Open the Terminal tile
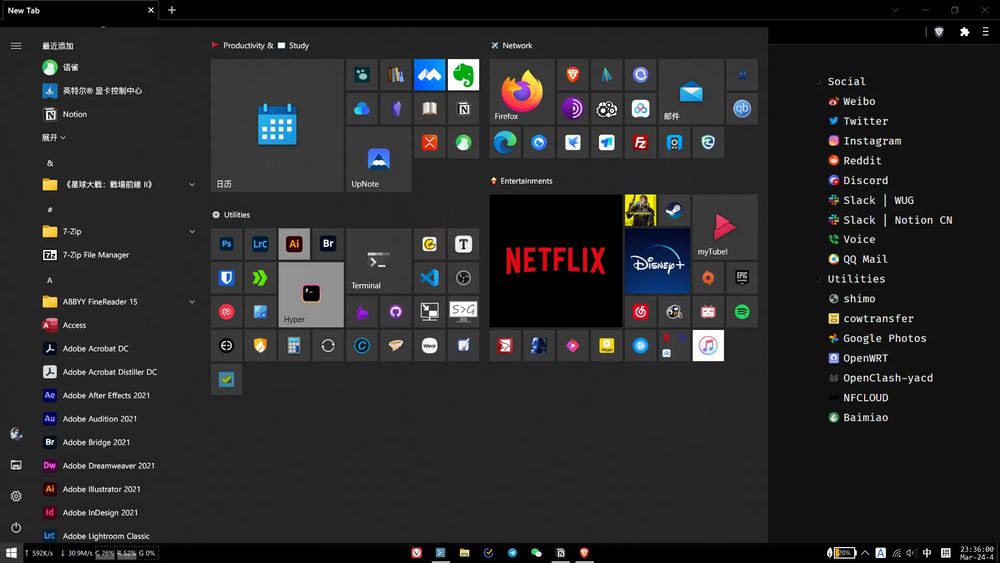Screen dimensions: 1000x563 pos(378,261)
